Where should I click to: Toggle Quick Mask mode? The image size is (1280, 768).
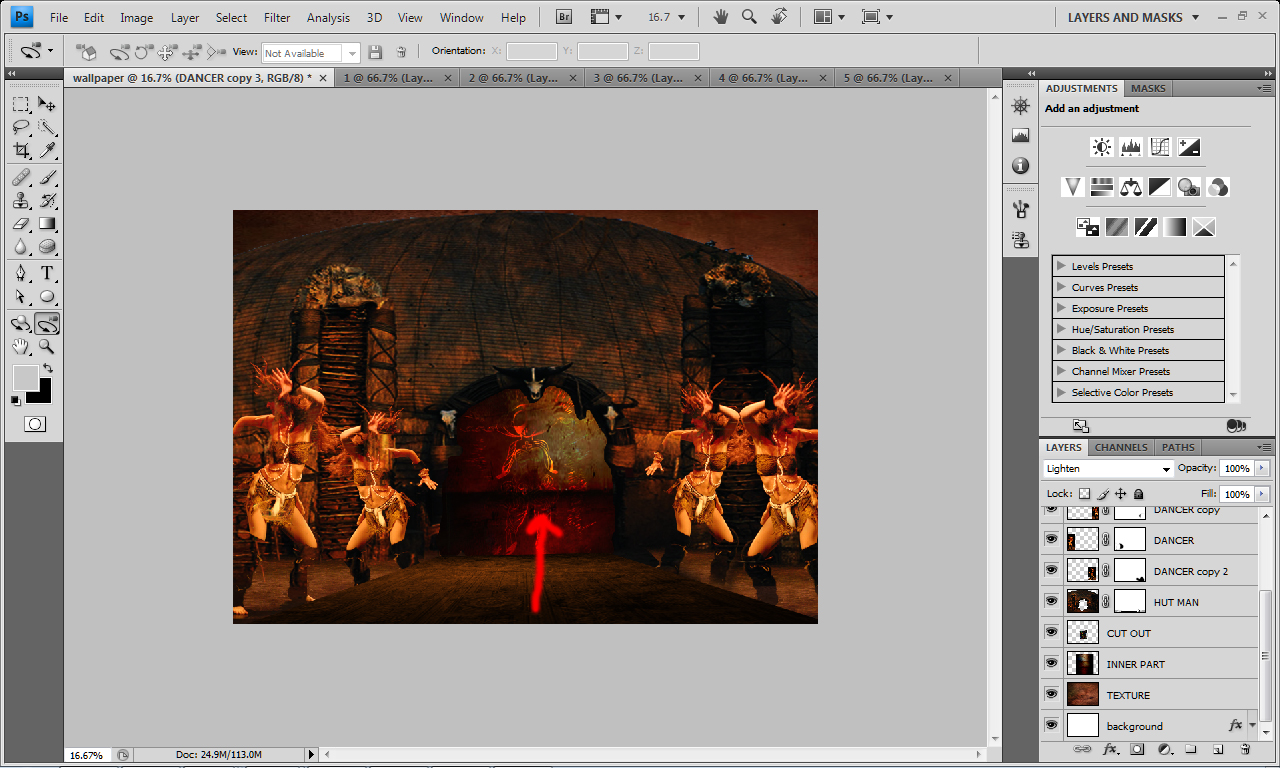coord(35,424)
